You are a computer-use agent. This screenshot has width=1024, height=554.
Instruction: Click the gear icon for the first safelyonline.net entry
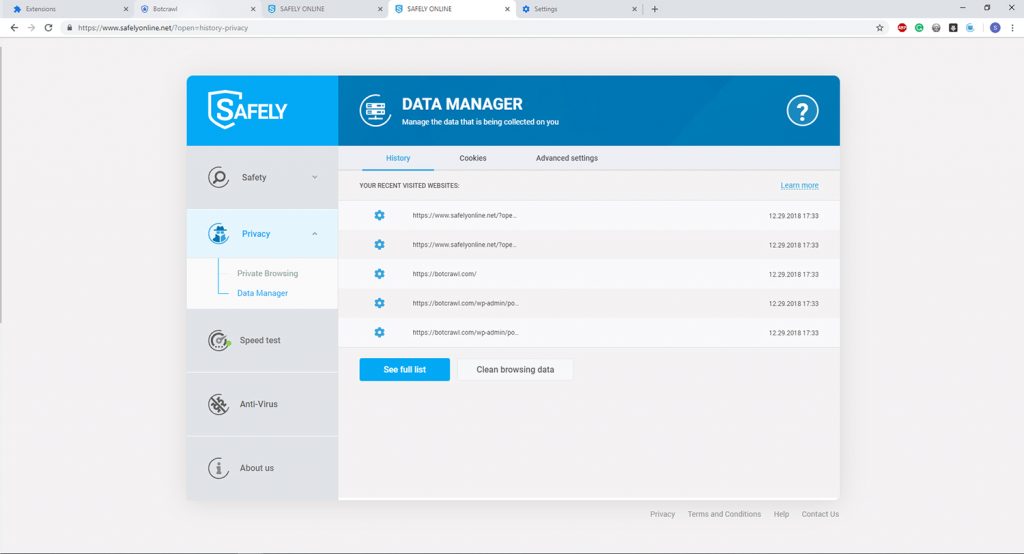[x=379, y=215]
